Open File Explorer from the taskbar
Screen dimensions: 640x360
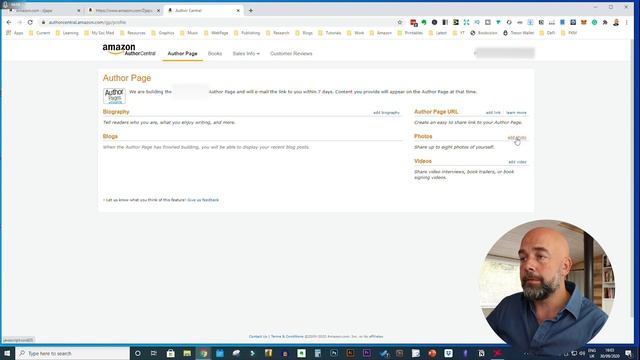click(187, 353)
